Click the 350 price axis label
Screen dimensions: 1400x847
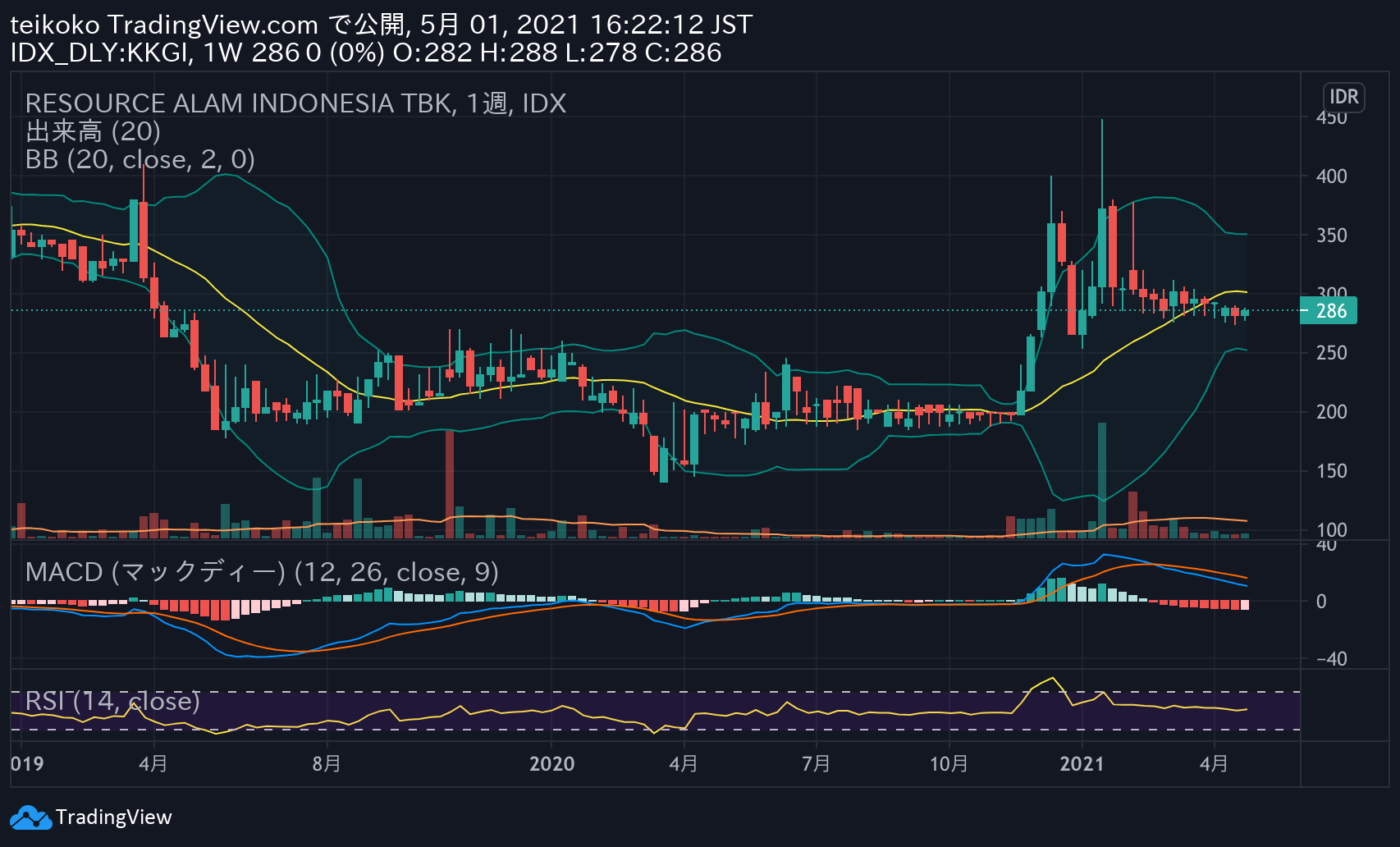pyautogui.click(x=1331, y=236)
